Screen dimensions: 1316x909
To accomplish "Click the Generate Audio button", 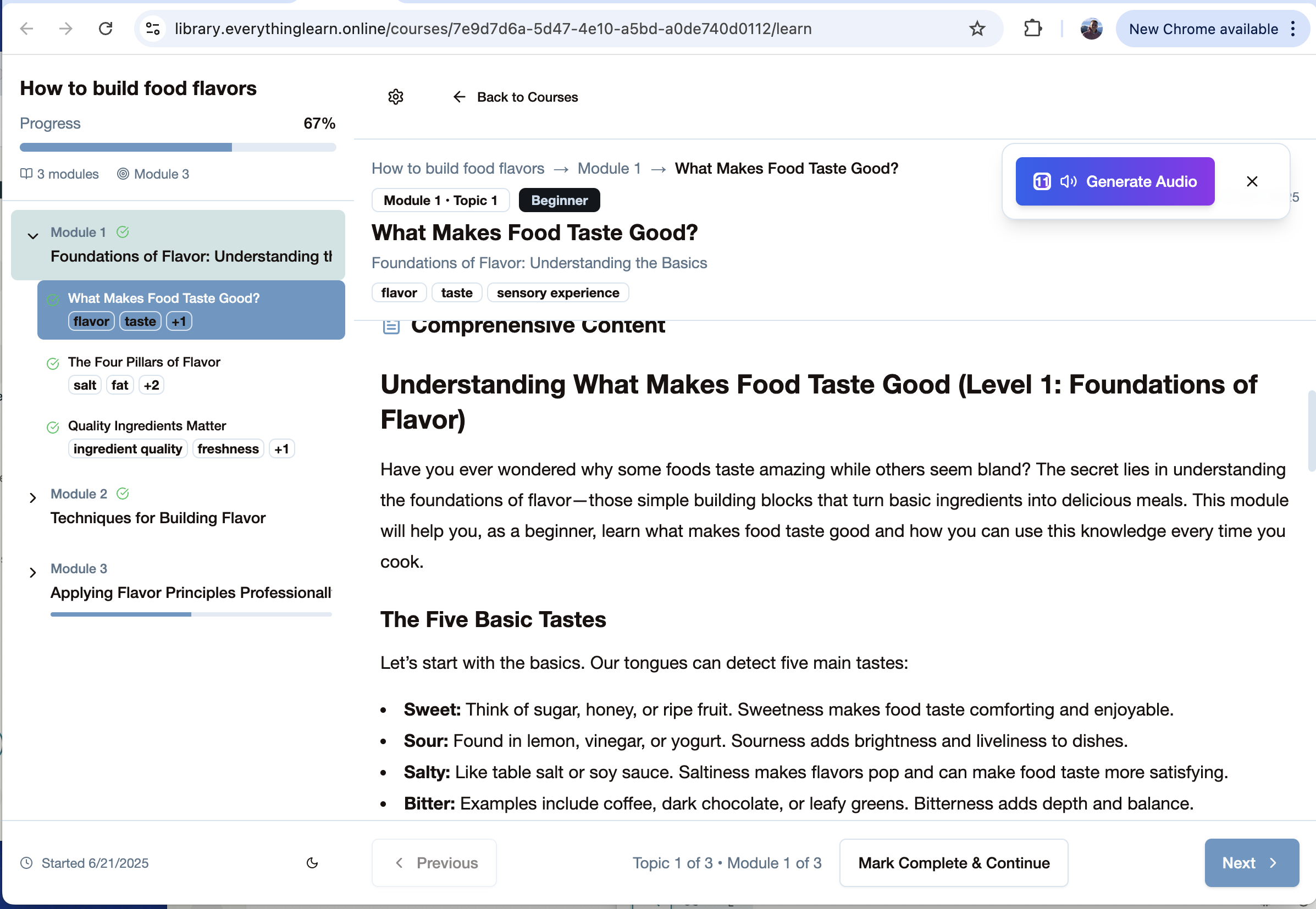I will [x=1114, y=181].
